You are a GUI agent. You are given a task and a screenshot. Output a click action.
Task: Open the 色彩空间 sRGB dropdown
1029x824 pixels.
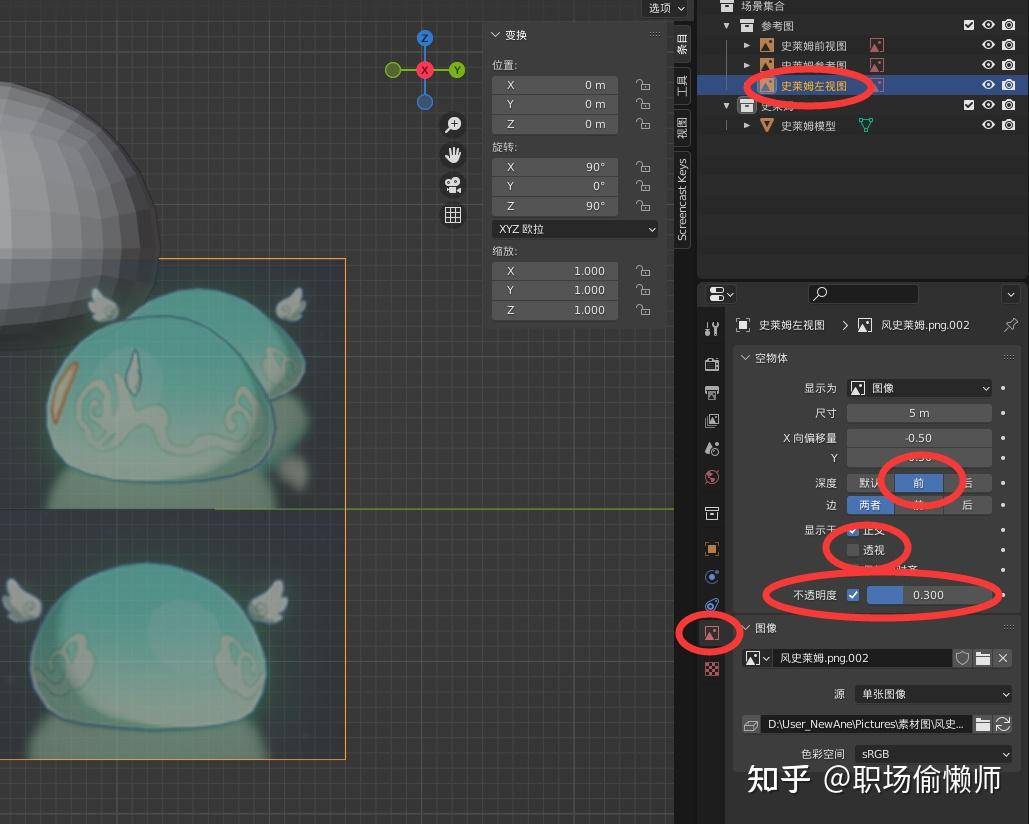click(x=933, y=754)
